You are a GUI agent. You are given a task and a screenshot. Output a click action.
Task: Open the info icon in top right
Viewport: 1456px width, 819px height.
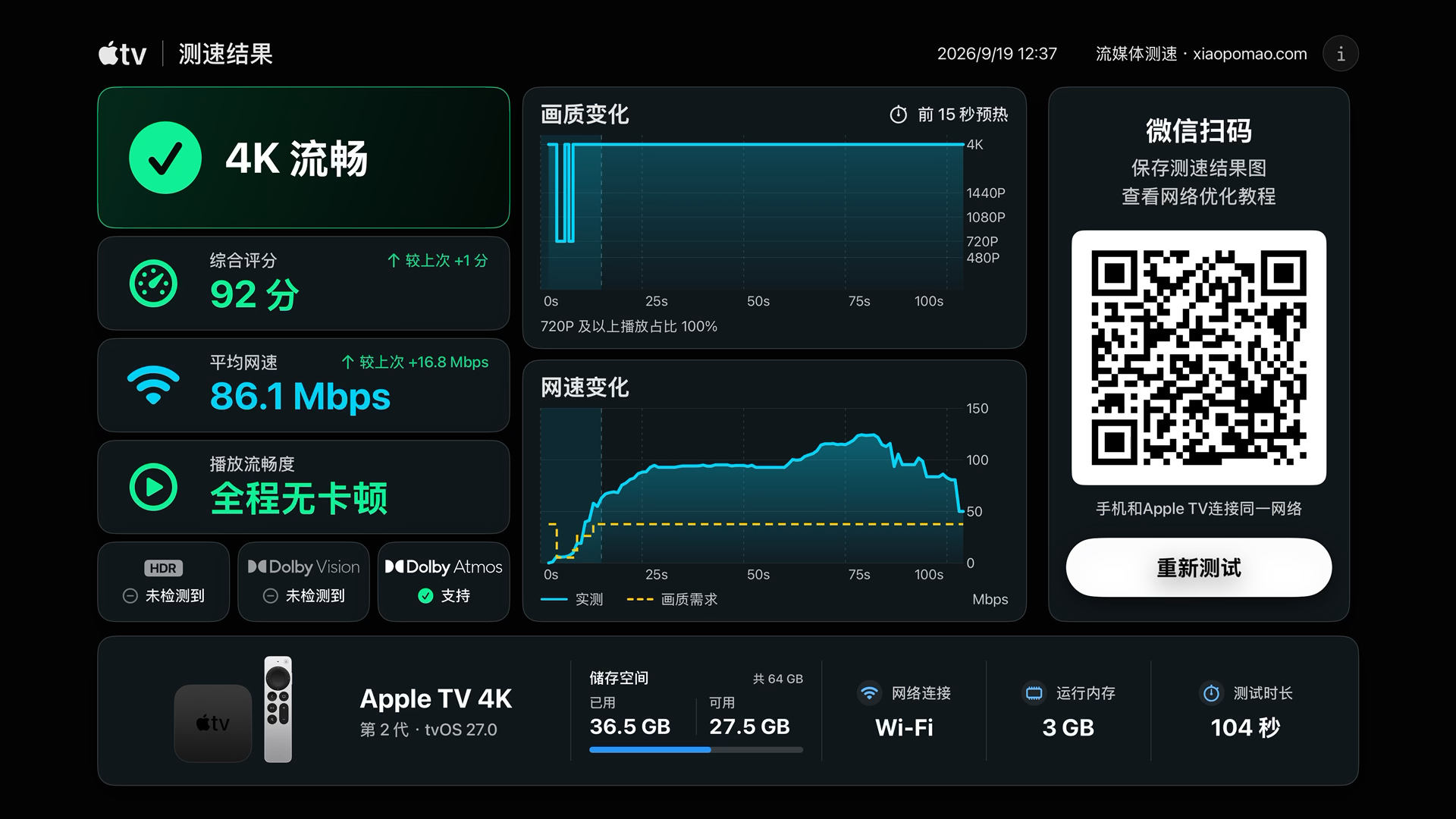(1340, 54)
